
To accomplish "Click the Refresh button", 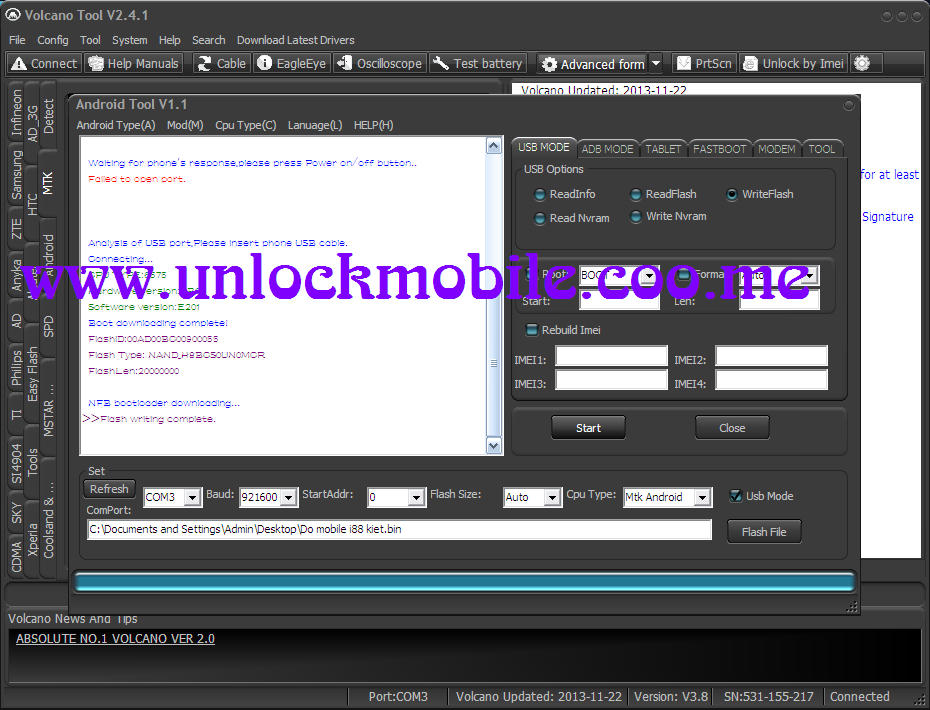I will (x=109, y=489).
